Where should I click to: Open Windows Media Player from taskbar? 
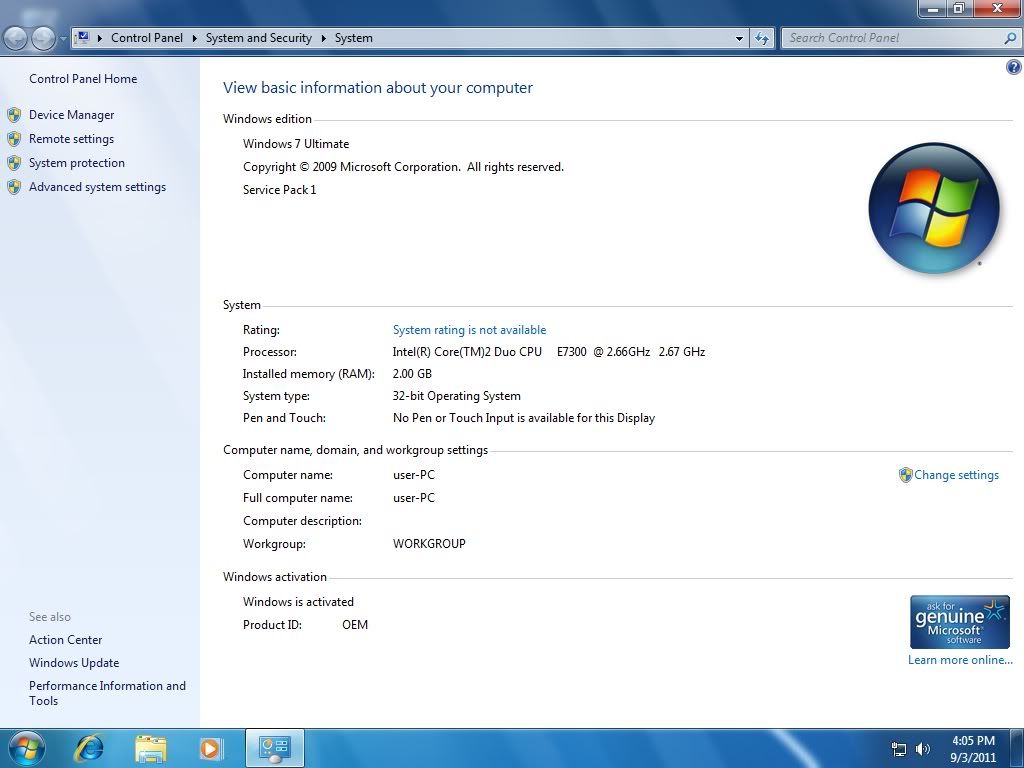(210, 748)
